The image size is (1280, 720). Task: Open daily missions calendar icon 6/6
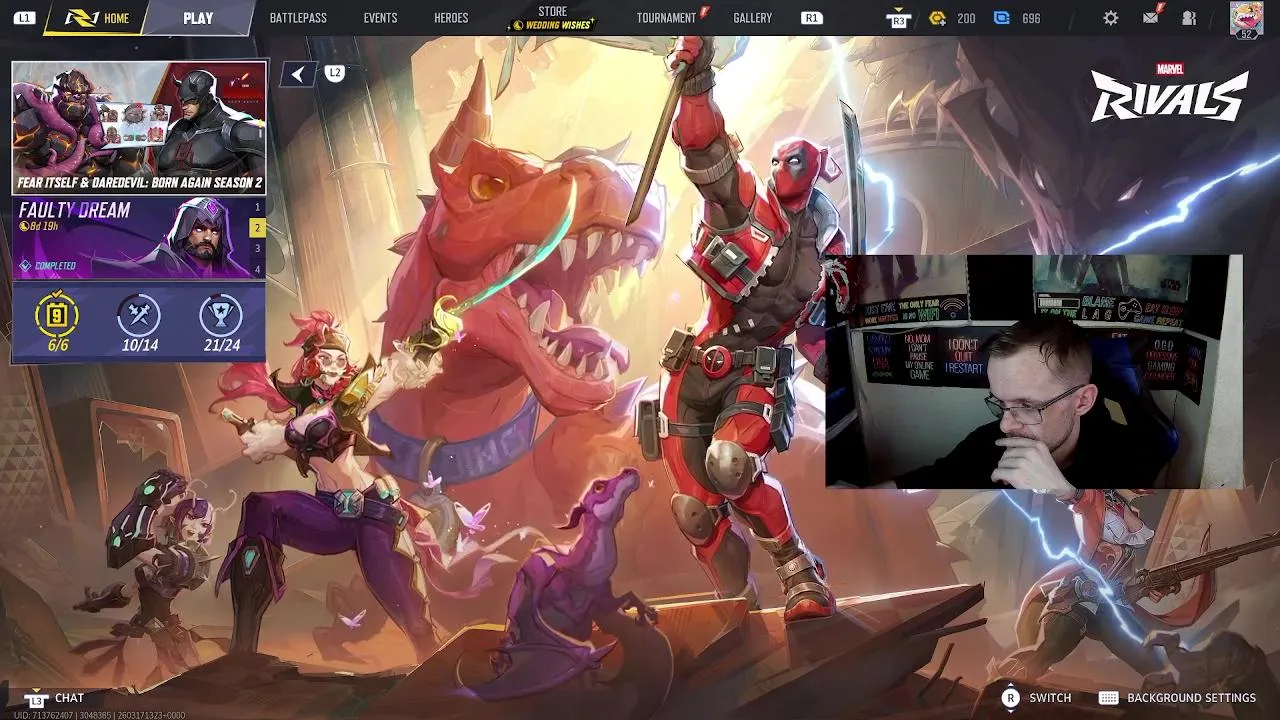pyautogui.click(x=58, y=316)
